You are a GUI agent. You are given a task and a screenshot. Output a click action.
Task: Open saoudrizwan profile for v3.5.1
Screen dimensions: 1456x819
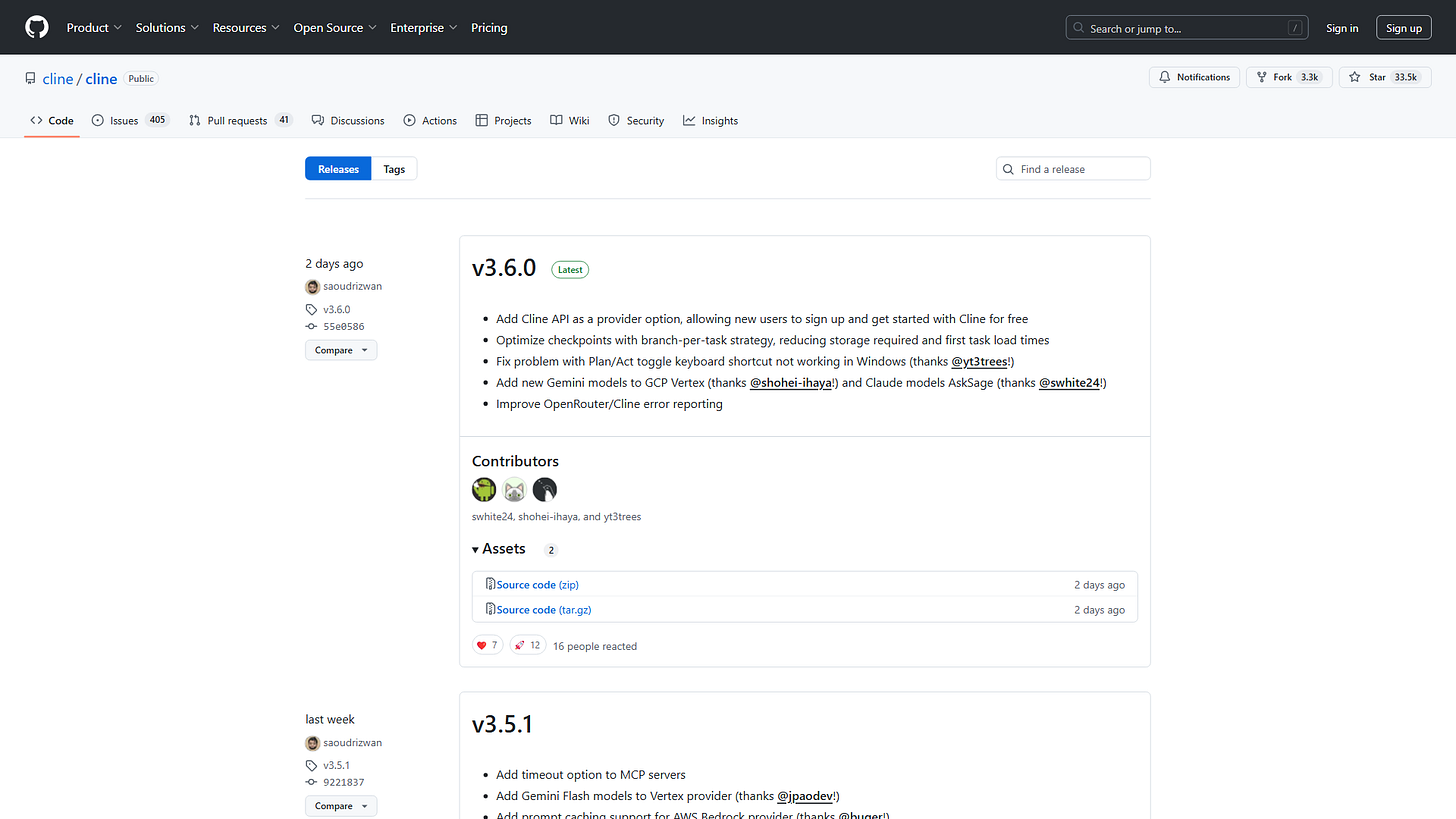pyautogui.click(x=352, y=743)
